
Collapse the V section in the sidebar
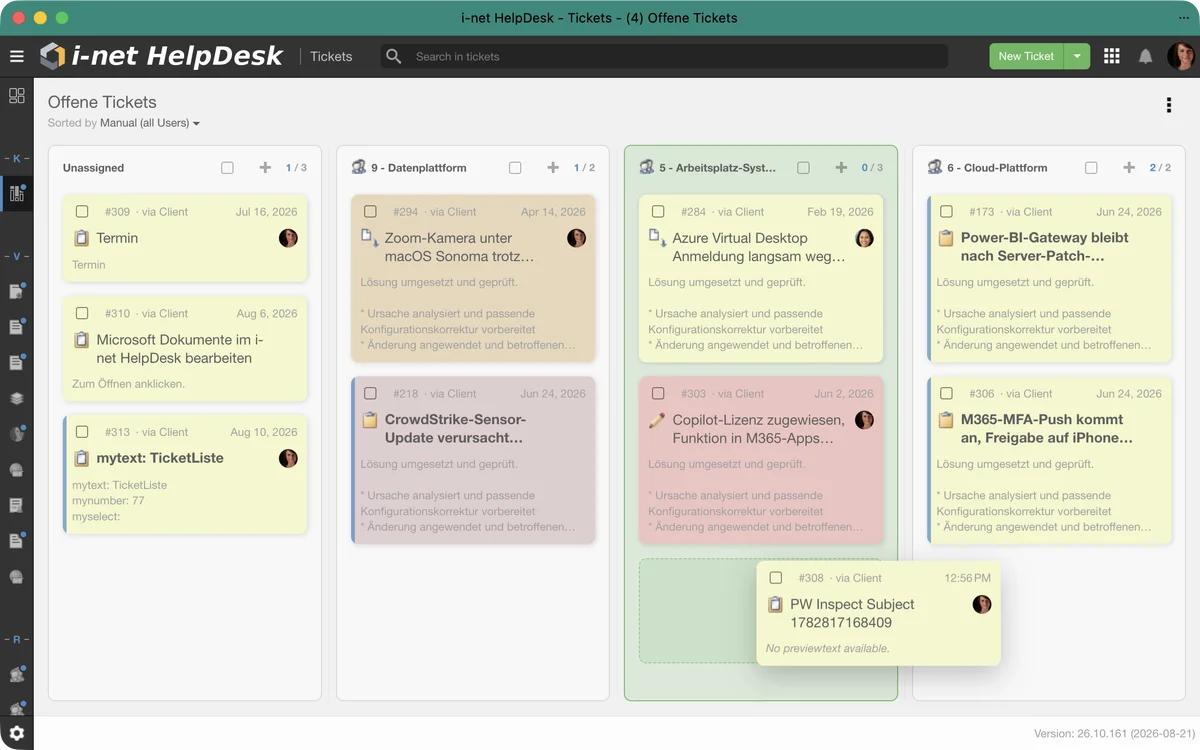17,257
